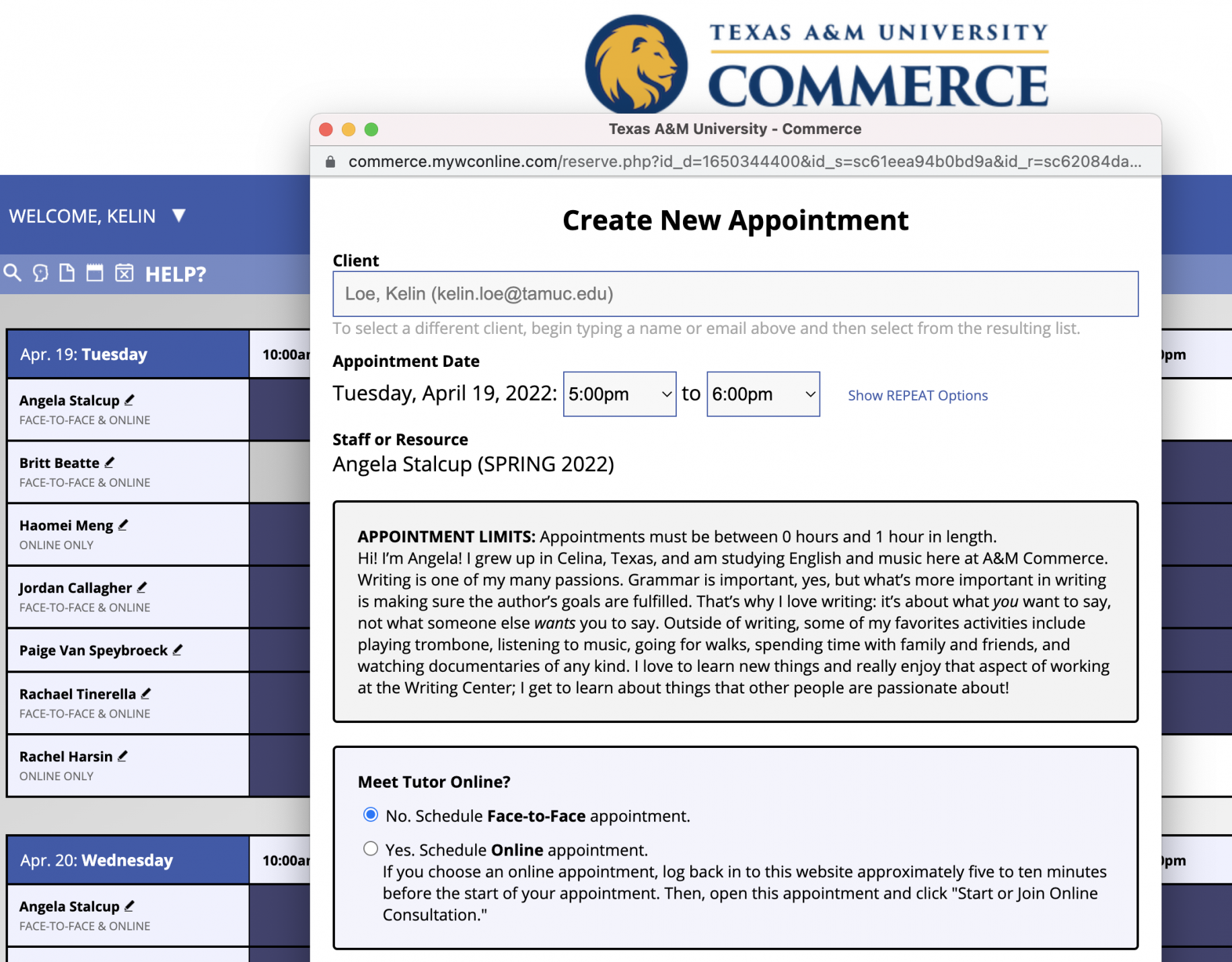Close the popup with the red button
The height and width of the screenshot is (962, 1232).
[x=326, y=129]
